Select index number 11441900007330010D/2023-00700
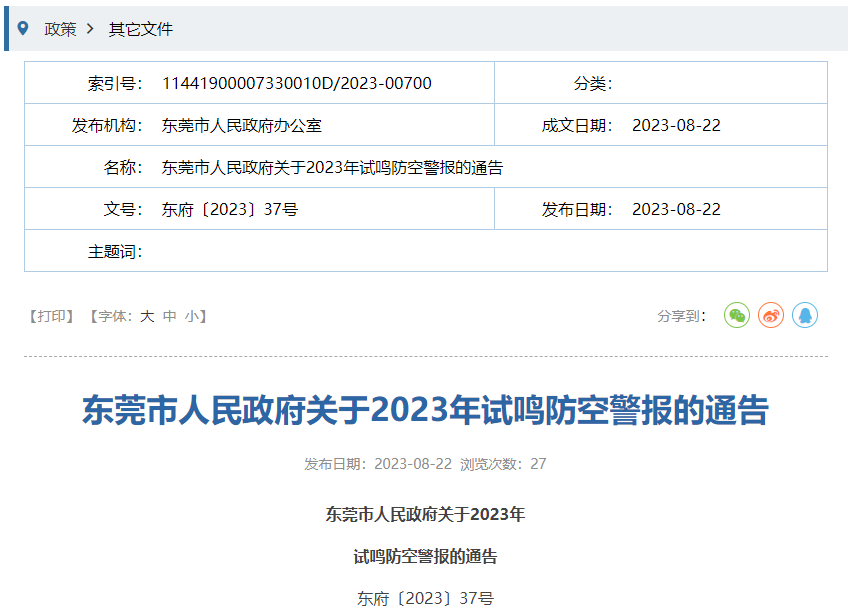Viewport: 852px width, 616px height. 297,83
